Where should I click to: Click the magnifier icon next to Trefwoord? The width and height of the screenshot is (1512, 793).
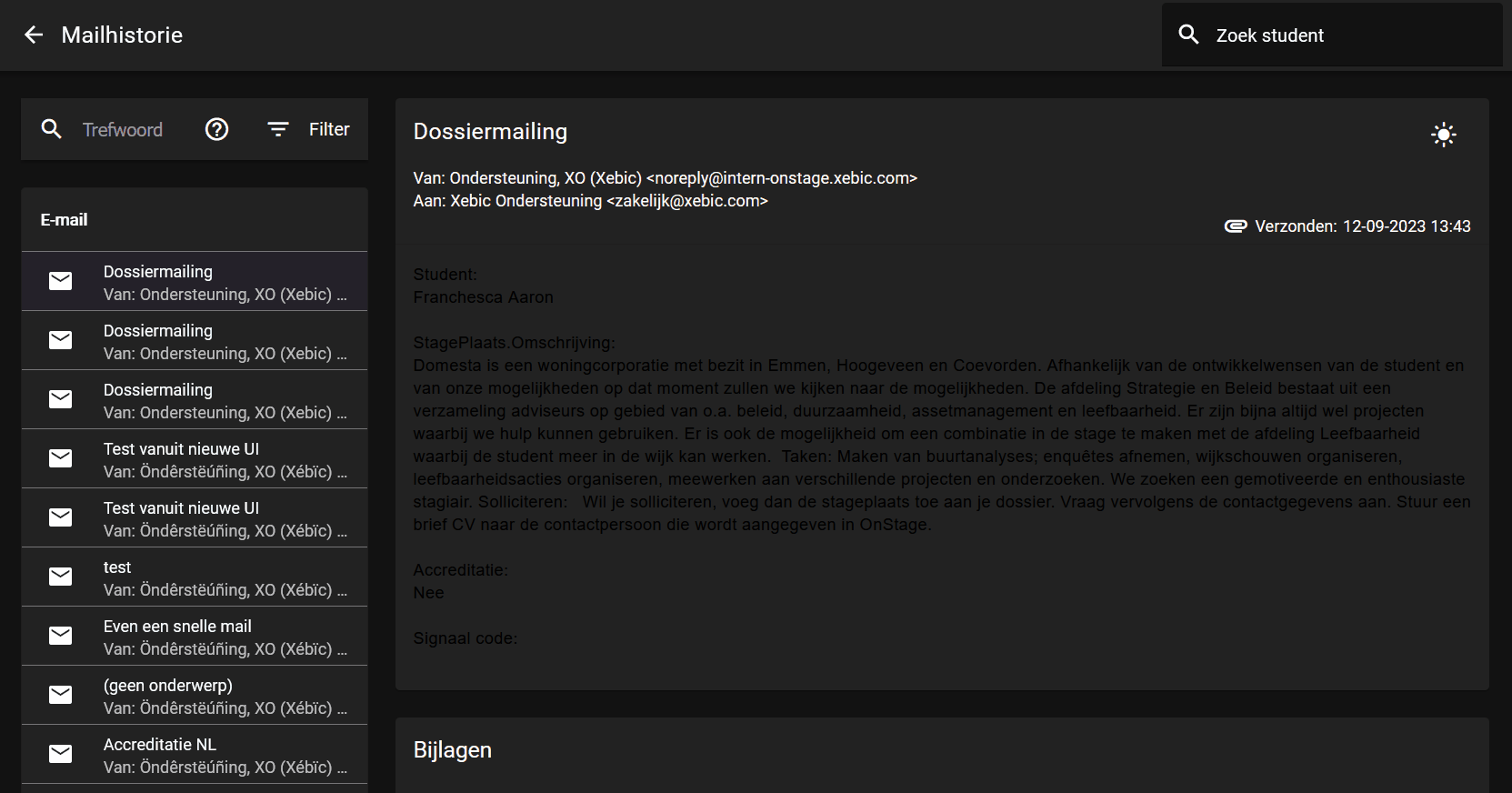pyautogui.click(x=52, y=129)
